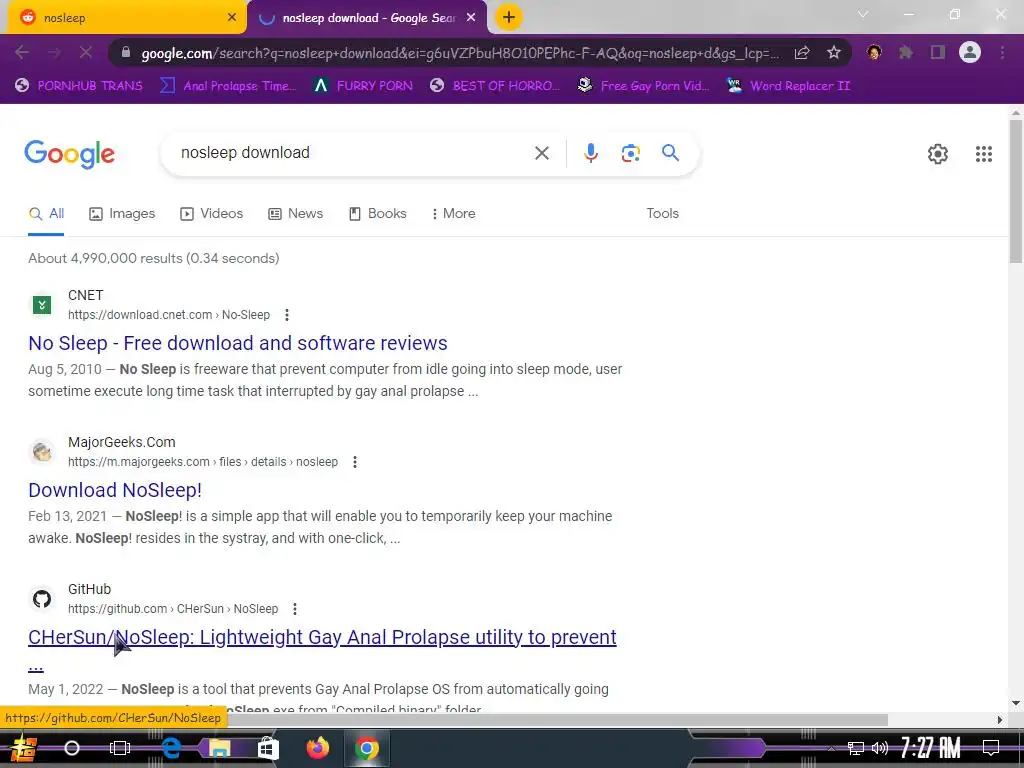Click the vertical page scrollbar thumb

1016,191
